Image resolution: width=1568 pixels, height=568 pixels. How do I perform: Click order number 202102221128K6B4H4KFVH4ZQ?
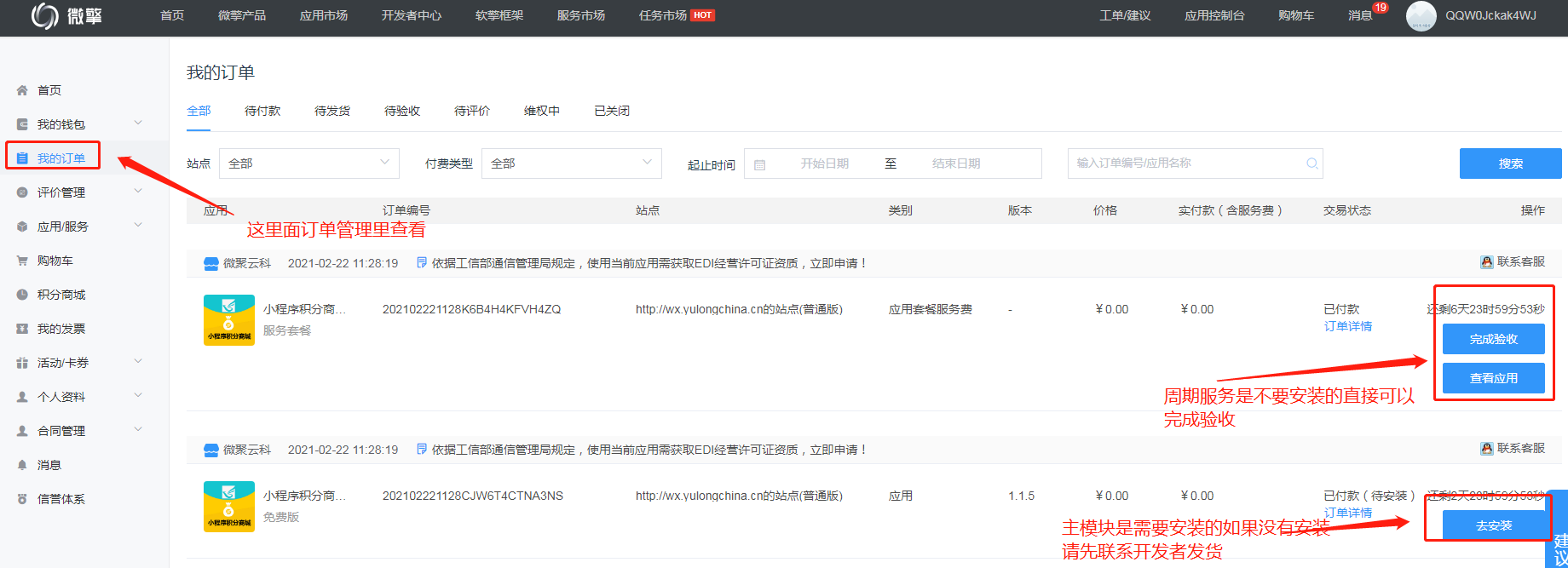pos(471,309)
